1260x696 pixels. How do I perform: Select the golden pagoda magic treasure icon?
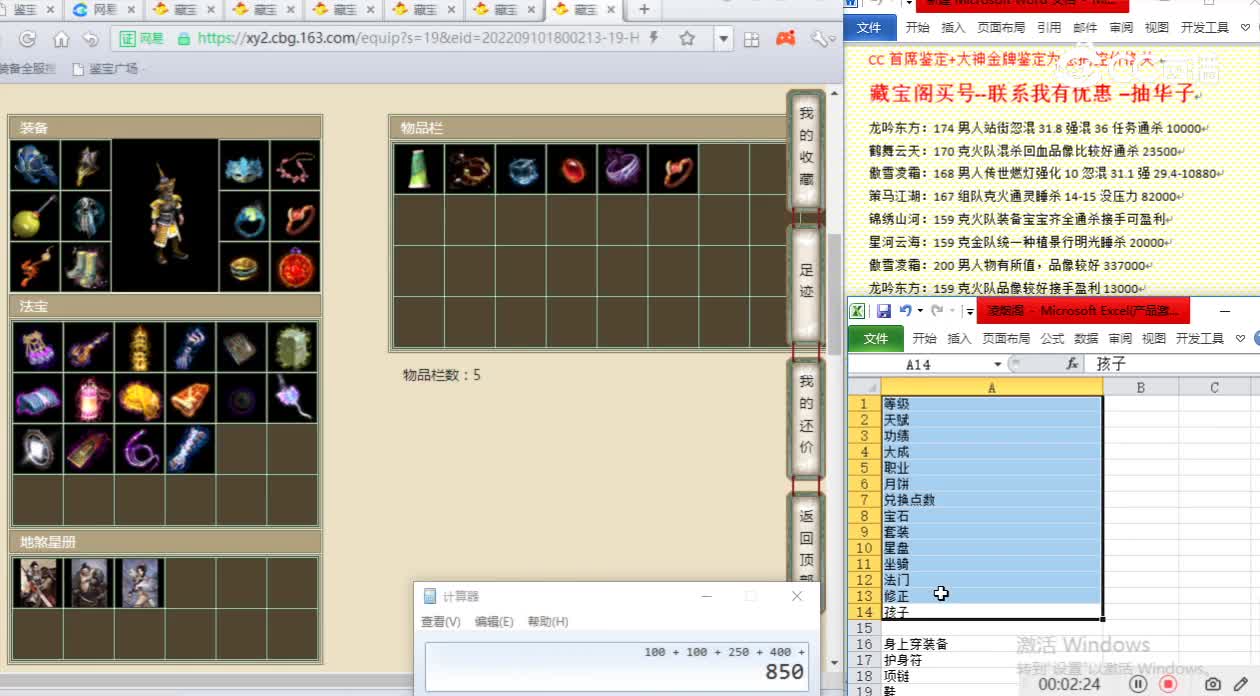tap(140, 346)
